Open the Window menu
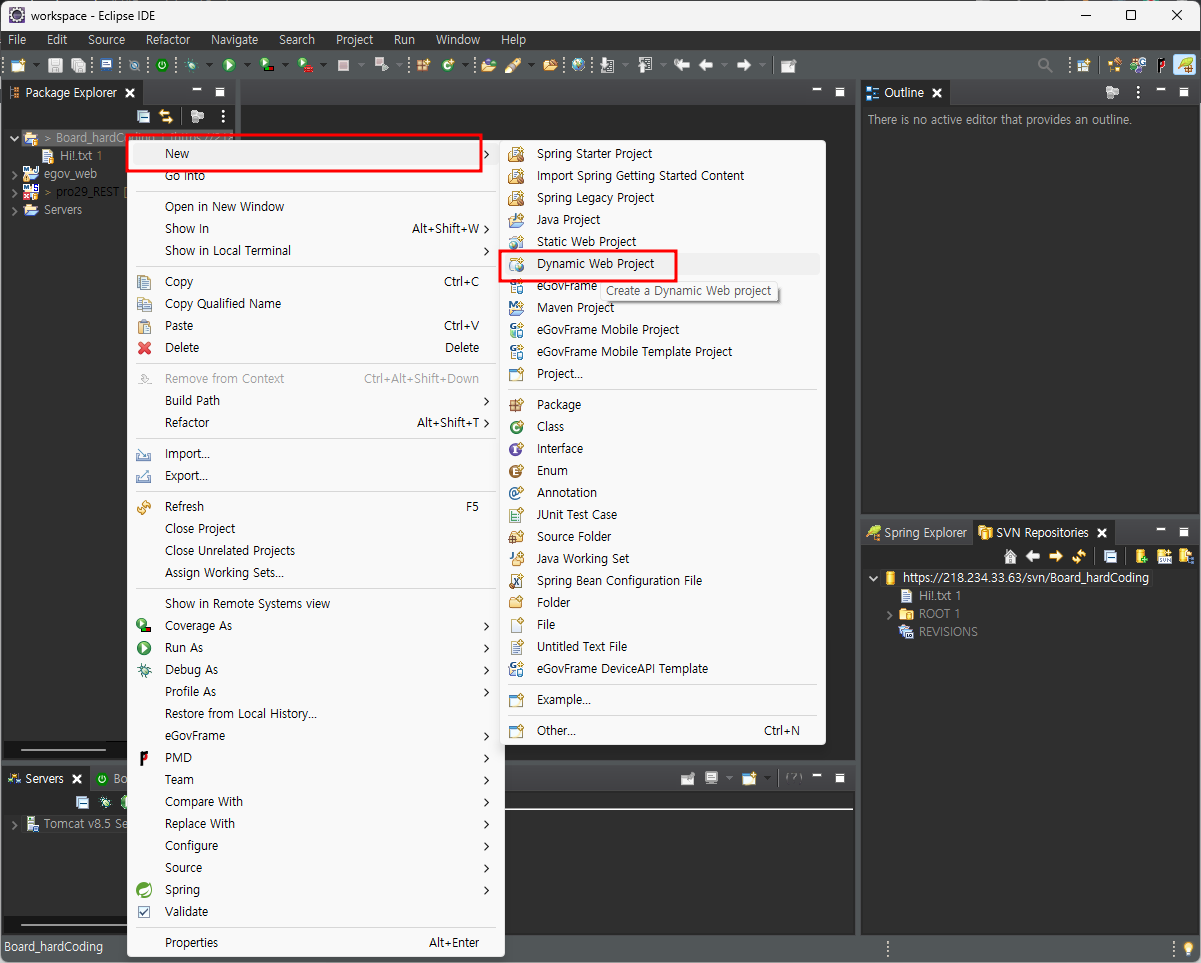1201x963 pixels. point(458,40)
